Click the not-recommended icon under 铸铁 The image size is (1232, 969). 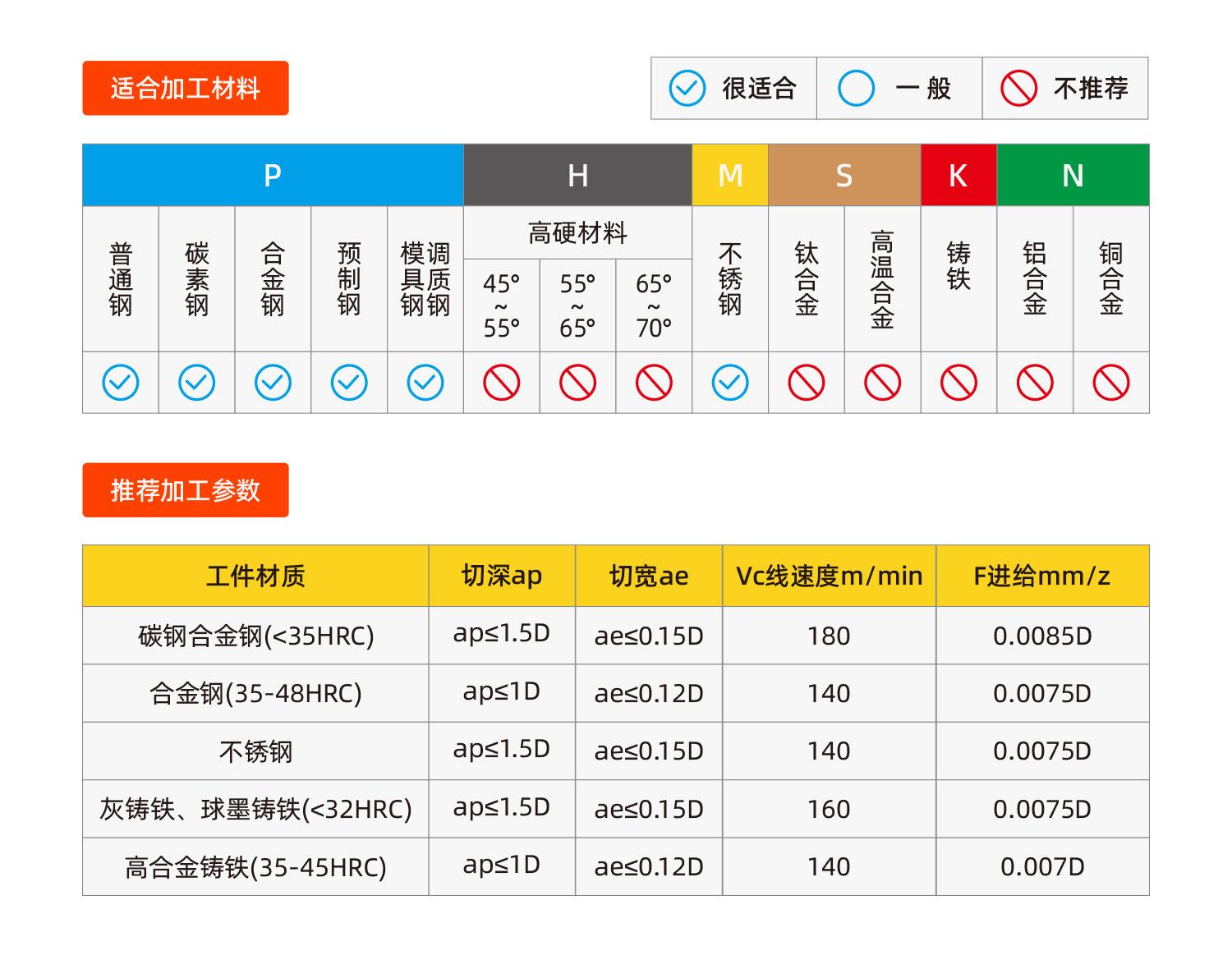pyautogui.click(x=958, y=383)
